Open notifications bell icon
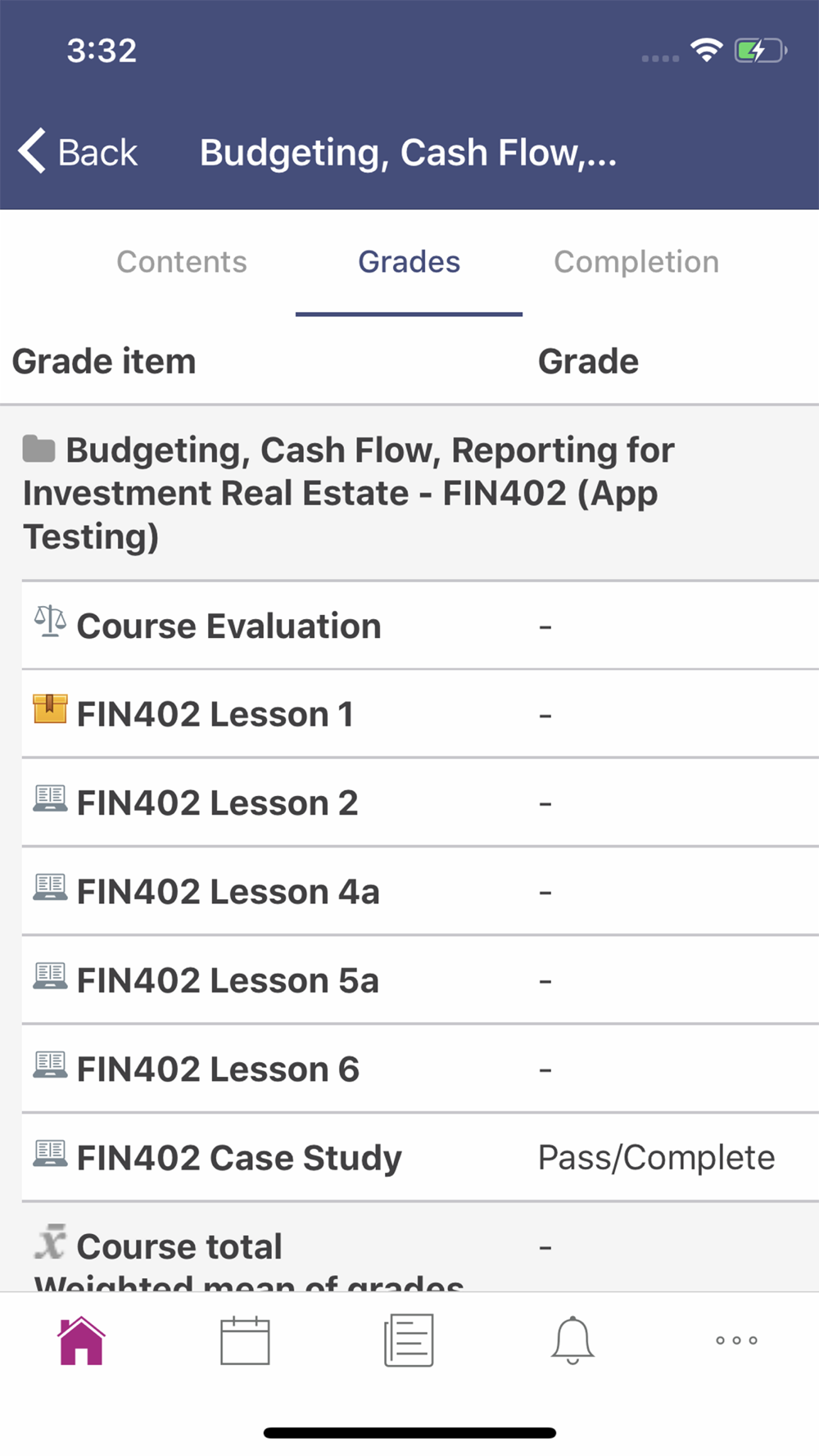The height and width of the screenshot is (1456, 819). (572, 1341)
